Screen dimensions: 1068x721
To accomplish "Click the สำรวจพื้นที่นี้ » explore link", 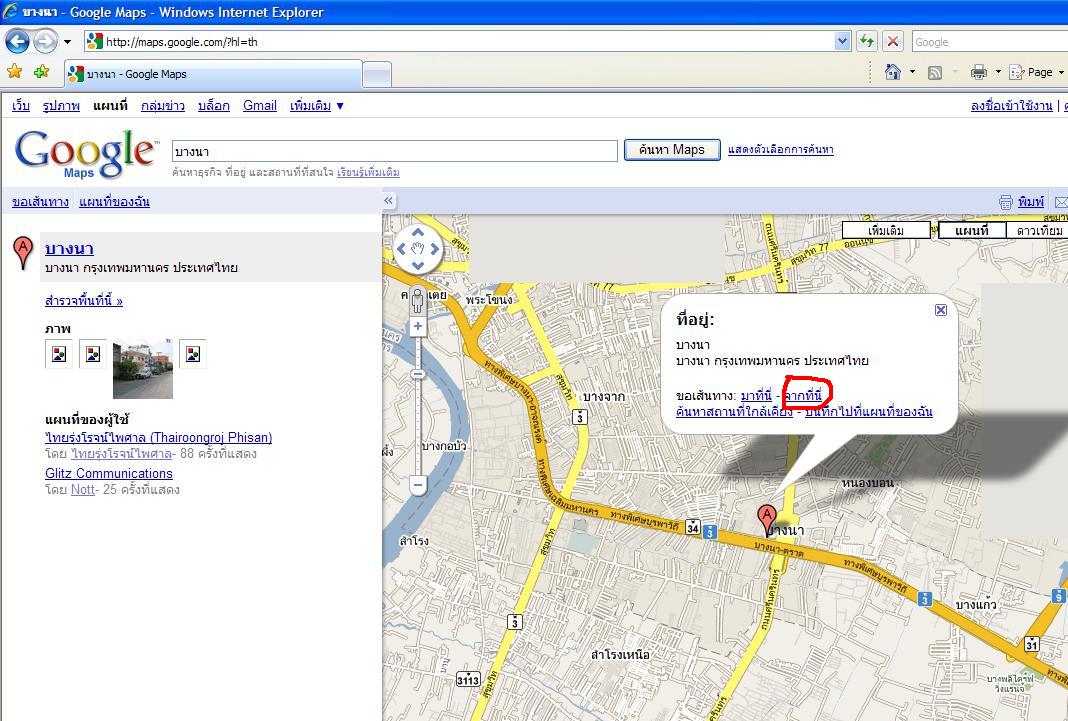I will pos(84,300).
